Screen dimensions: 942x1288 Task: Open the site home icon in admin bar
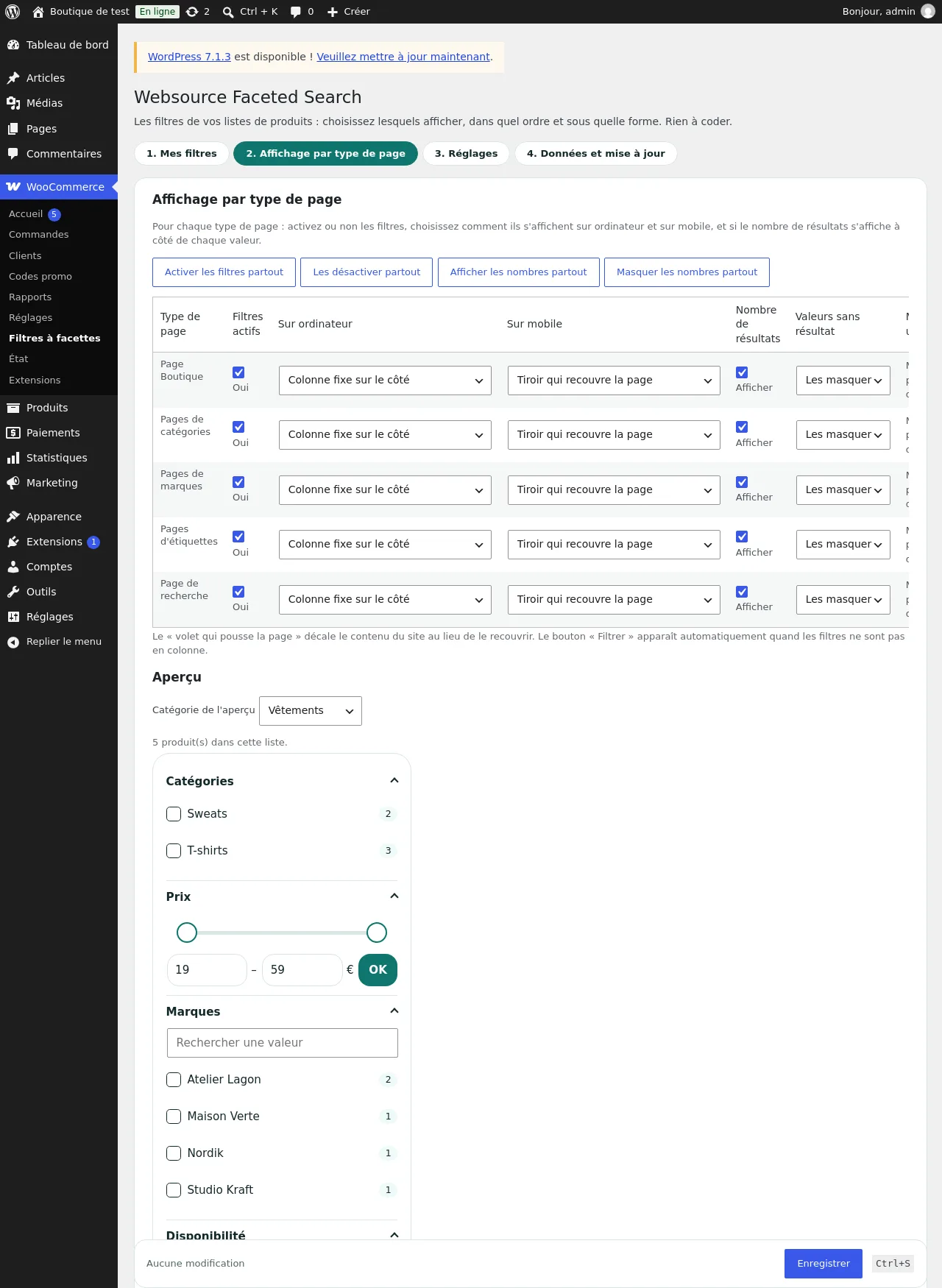38,12
